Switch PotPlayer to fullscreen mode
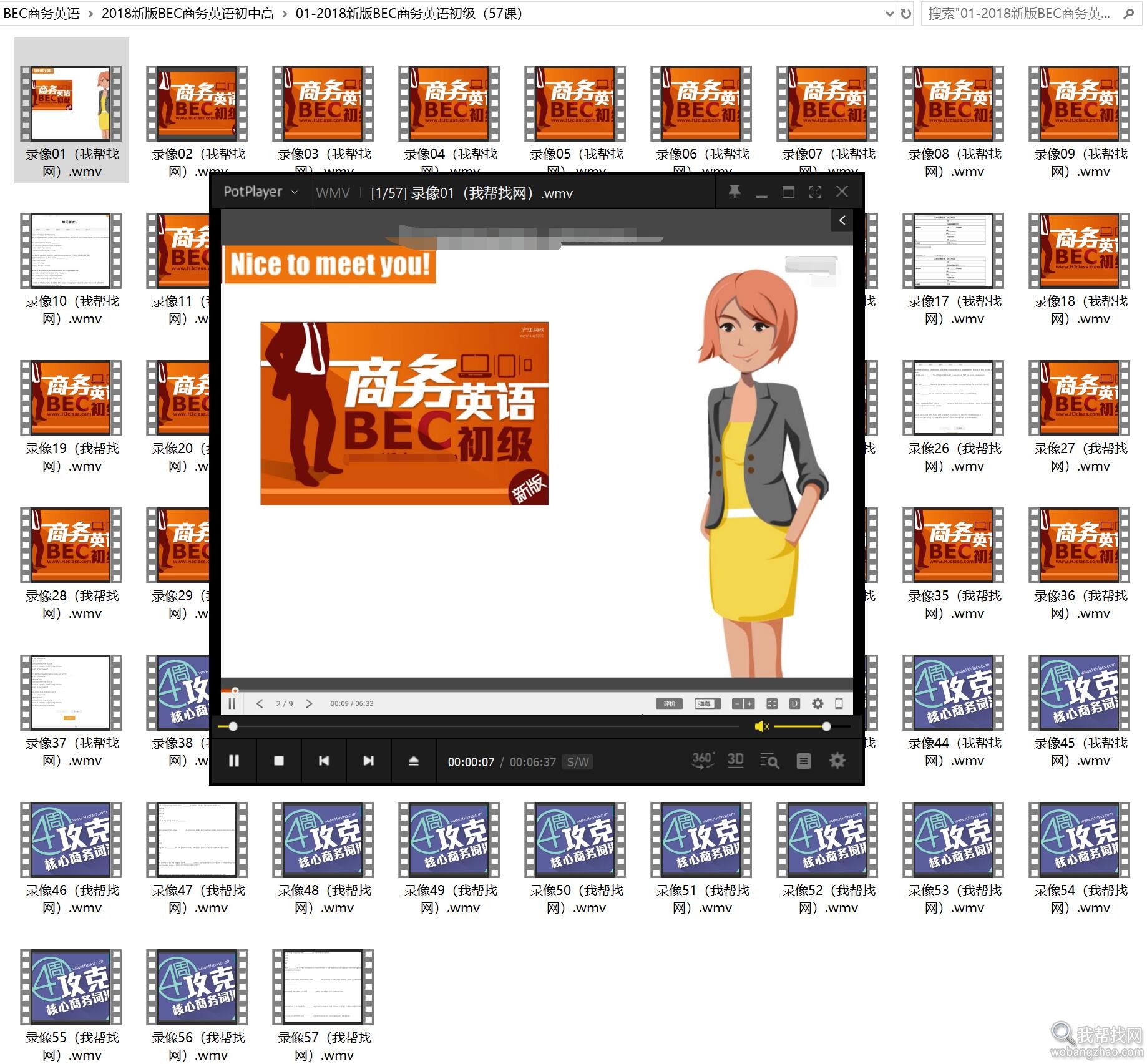Image resolution: width=1147 pixels, height=1064 pixels. pyautogui.click(x=815, y=192)
